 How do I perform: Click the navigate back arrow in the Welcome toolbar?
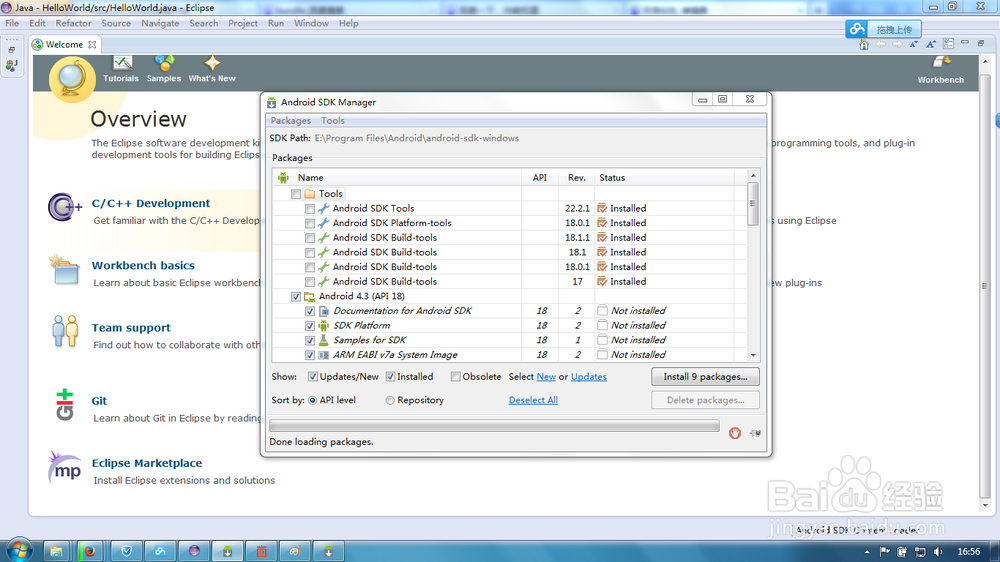881,44
